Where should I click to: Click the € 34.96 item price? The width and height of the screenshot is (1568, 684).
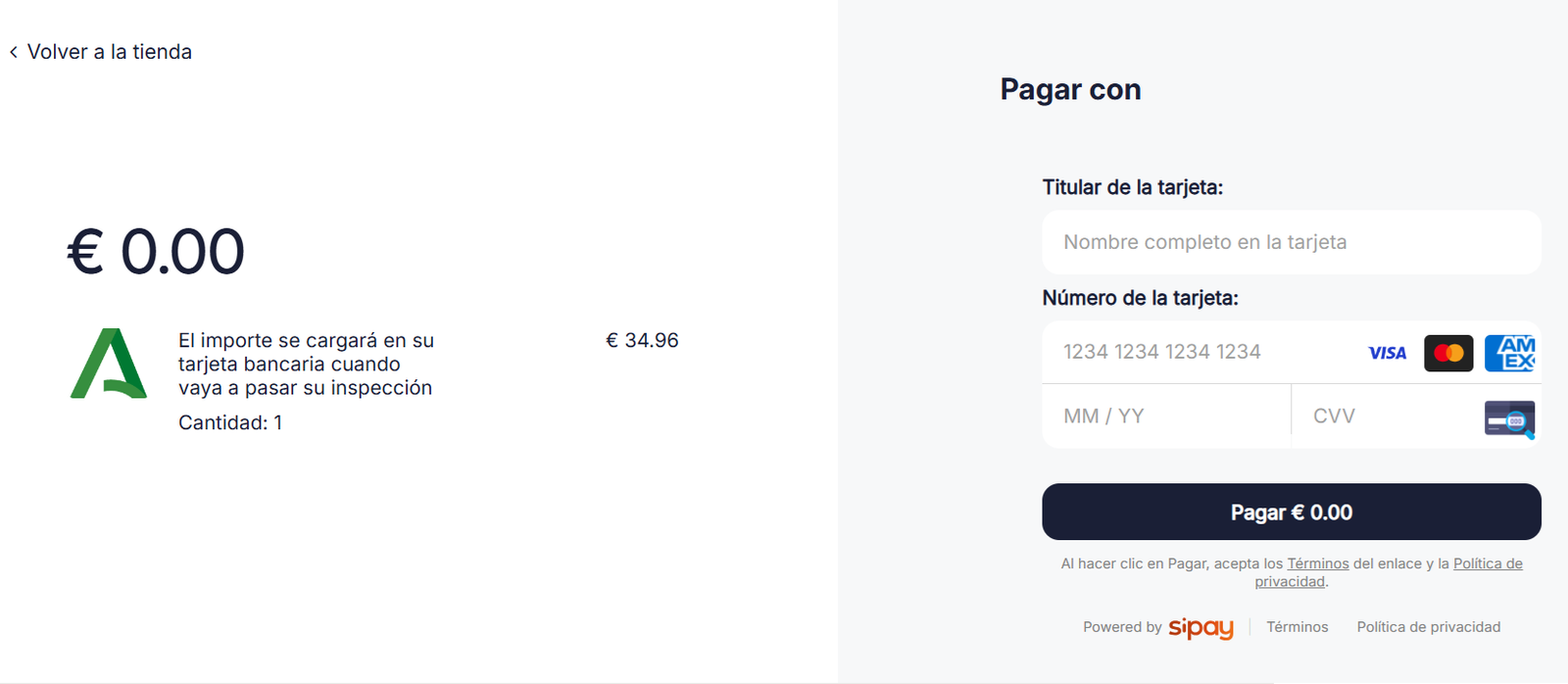[x=642, y=340]
